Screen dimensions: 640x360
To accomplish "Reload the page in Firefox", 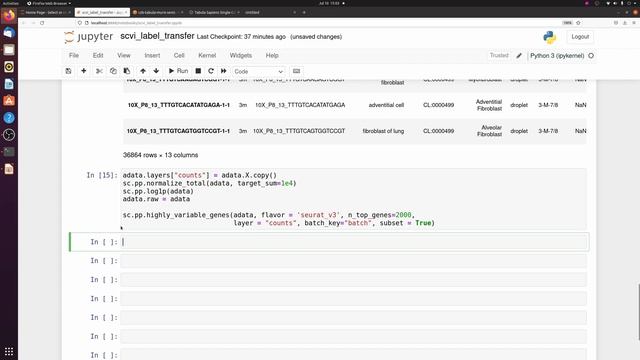I will tap(42, 23).
